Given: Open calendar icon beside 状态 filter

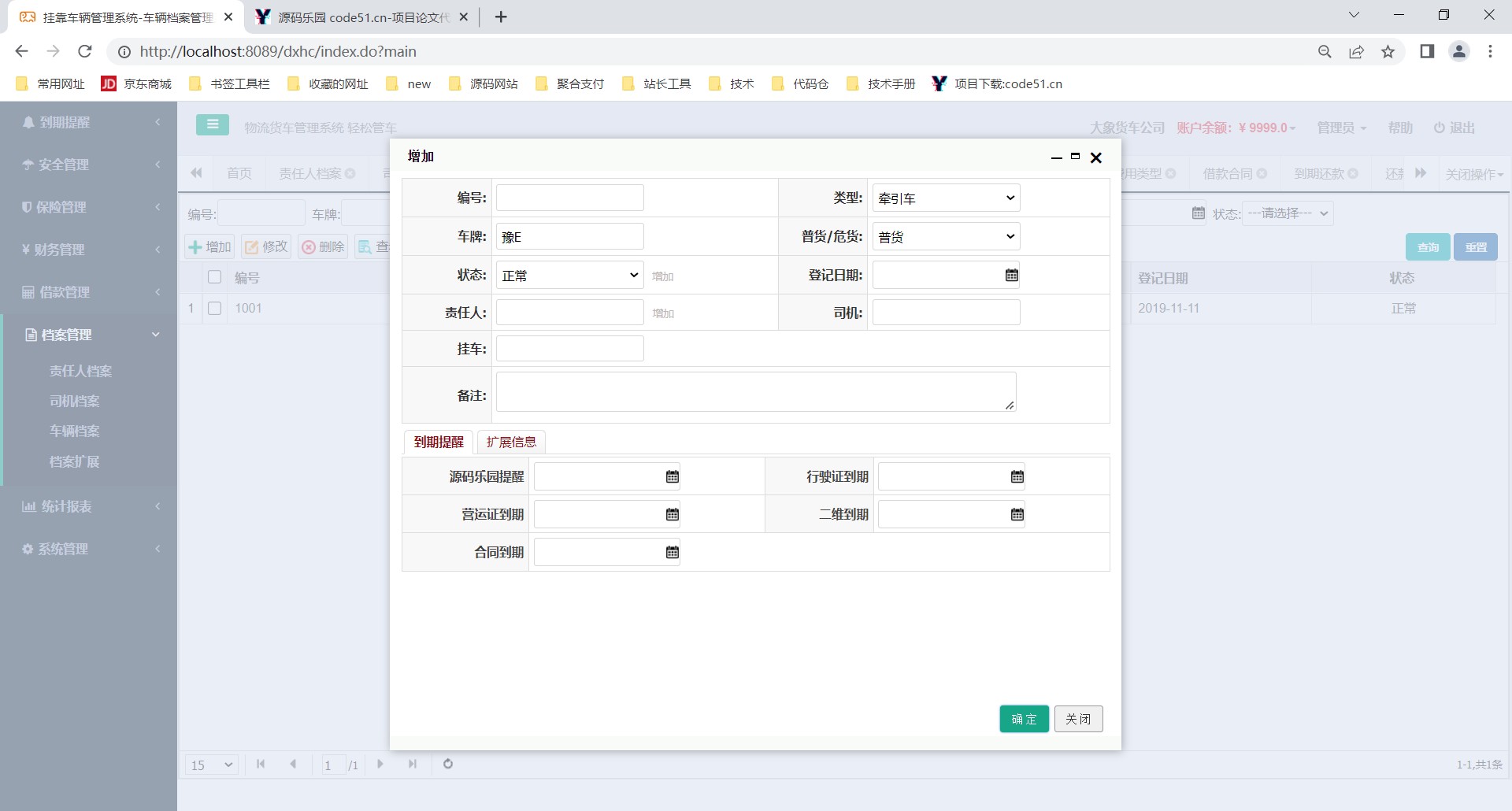Looking at the screenshot, I should click(1199, 213).
